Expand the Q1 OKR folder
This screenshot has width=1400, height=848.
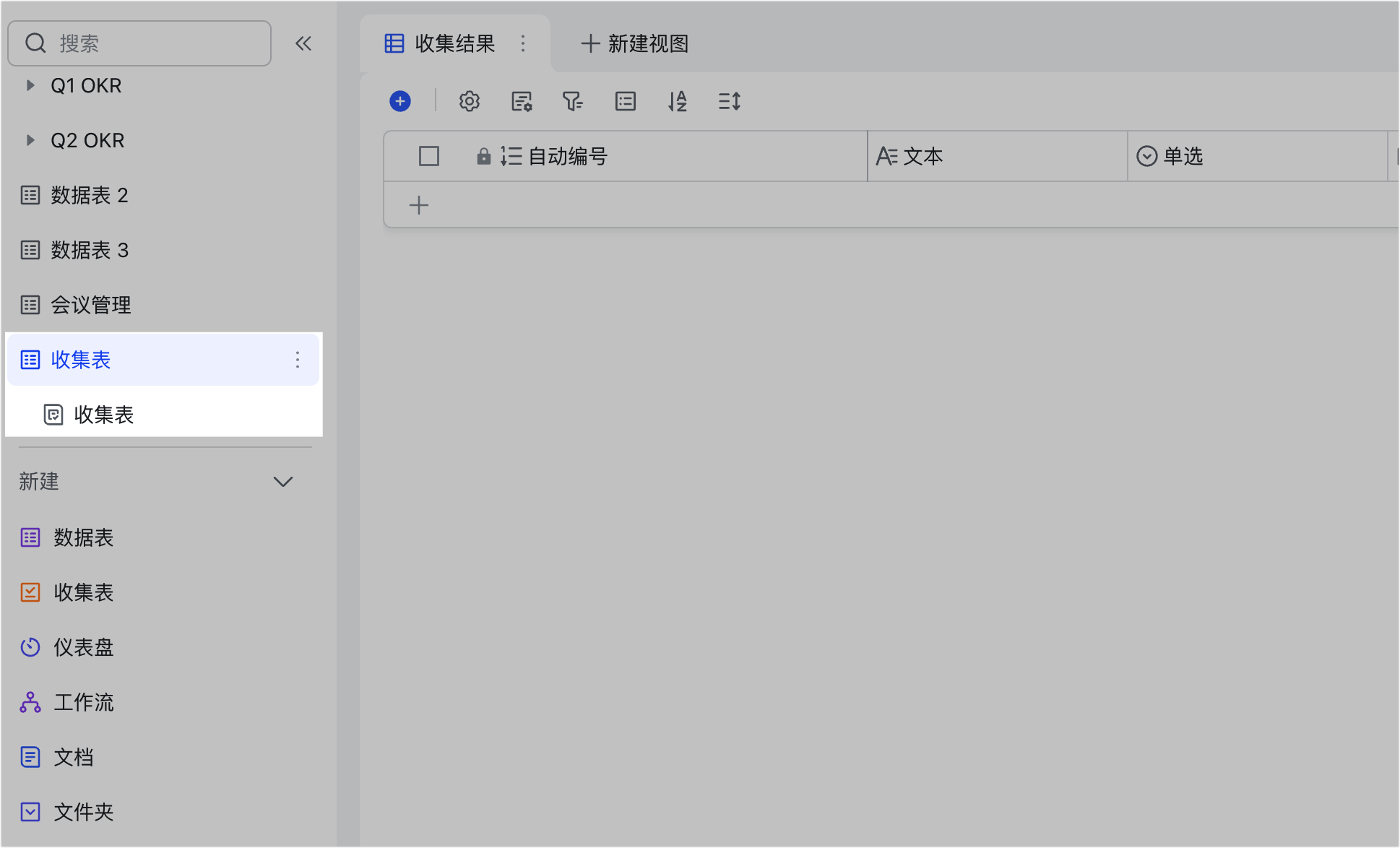coord(30,85)
